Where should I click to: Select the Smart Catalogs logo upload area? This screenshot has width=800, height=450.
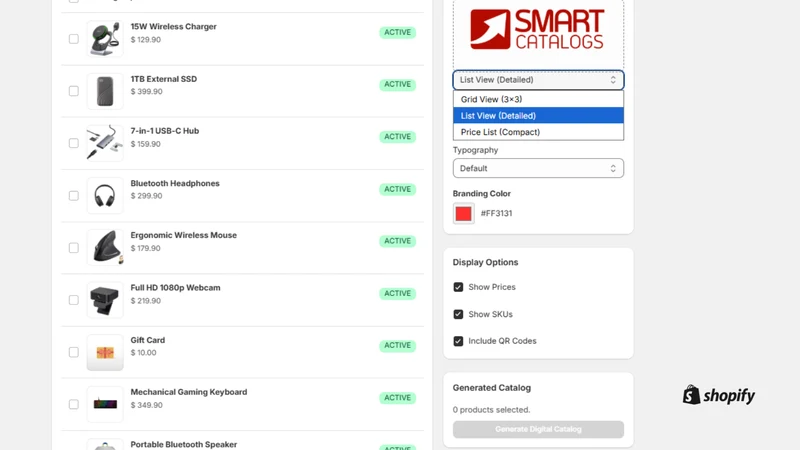click(x=538, y=33)
